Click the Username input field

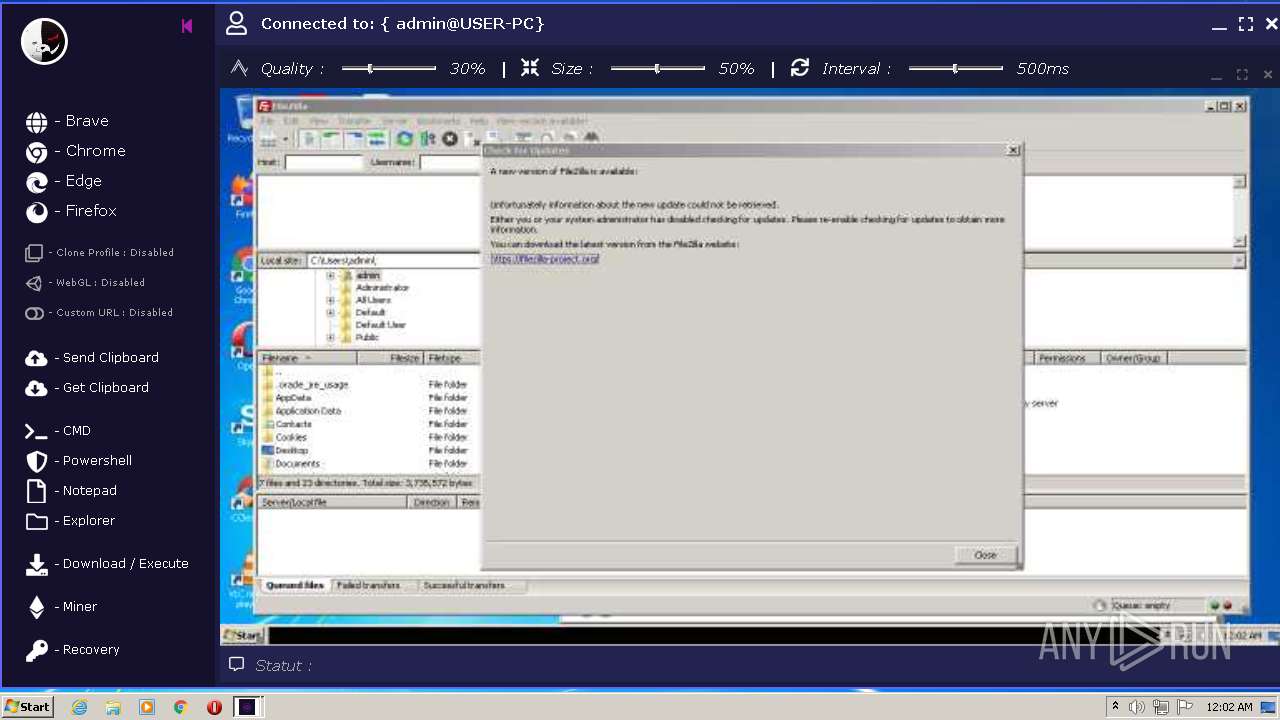(x=450, y=162)
